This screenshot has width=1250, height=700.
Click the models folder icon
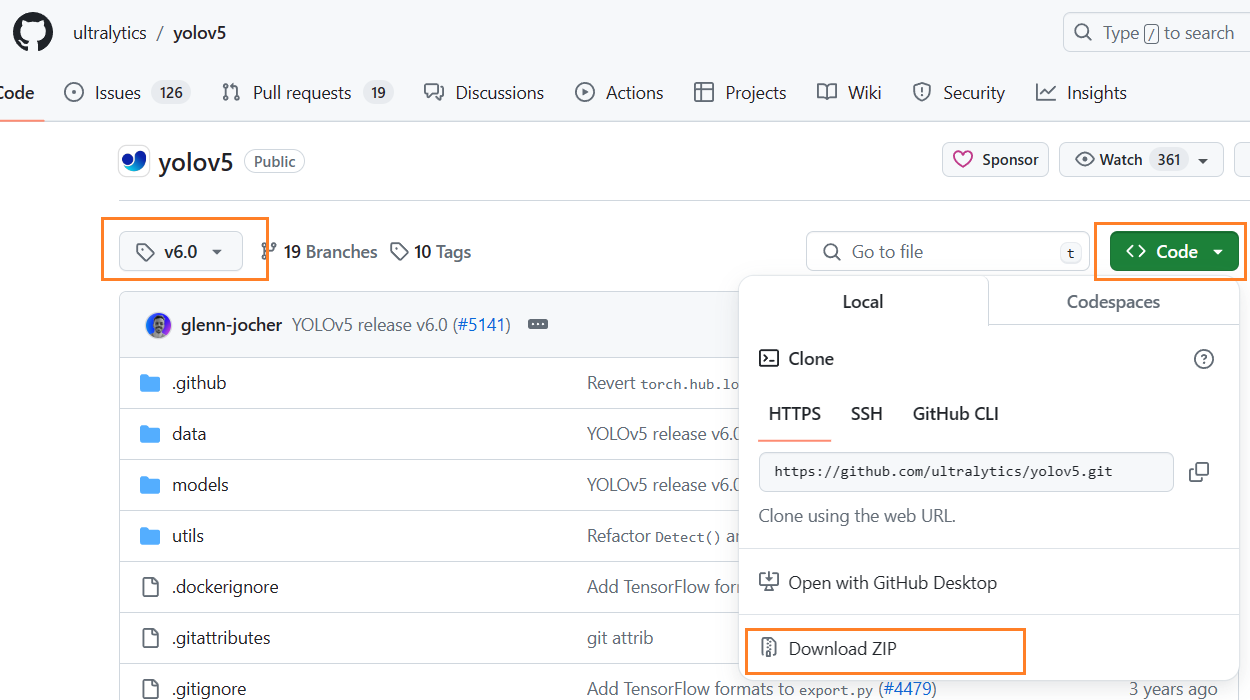(x=150, y=485)
